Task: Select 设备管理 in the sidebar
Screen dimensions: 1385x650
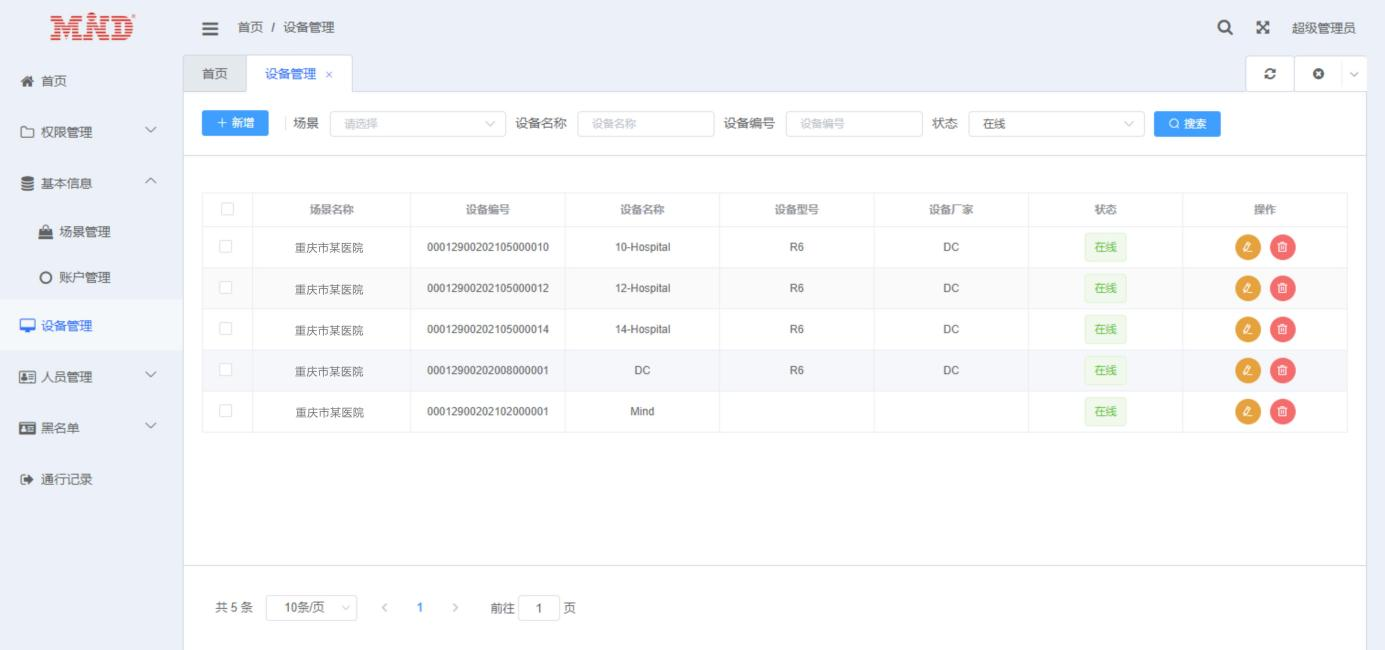Action: coord(91,325)
